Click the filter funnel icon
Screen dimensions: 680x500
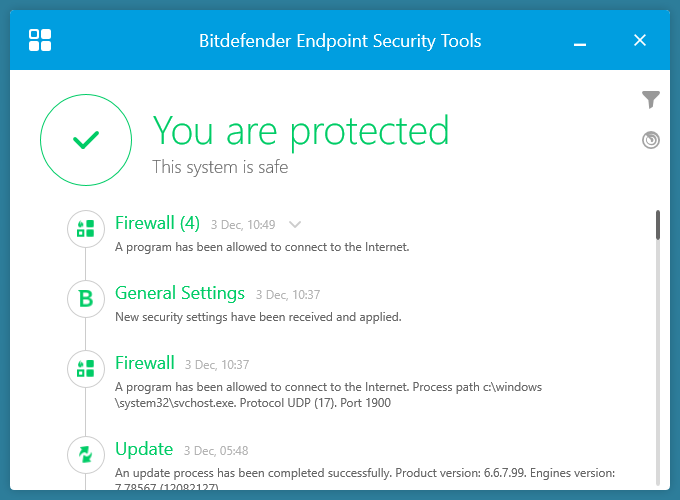(x=651, y=99)
